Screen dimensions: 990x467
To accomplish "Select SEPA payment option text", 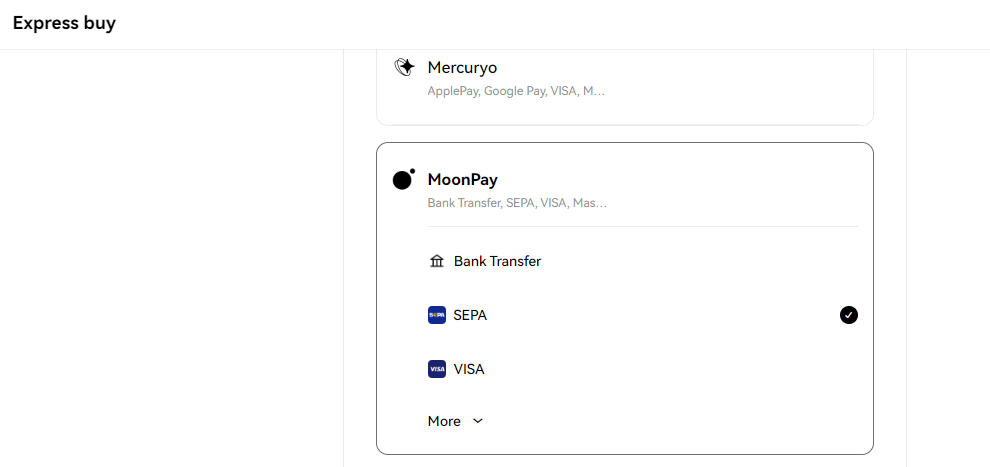I will click(470, 315).
